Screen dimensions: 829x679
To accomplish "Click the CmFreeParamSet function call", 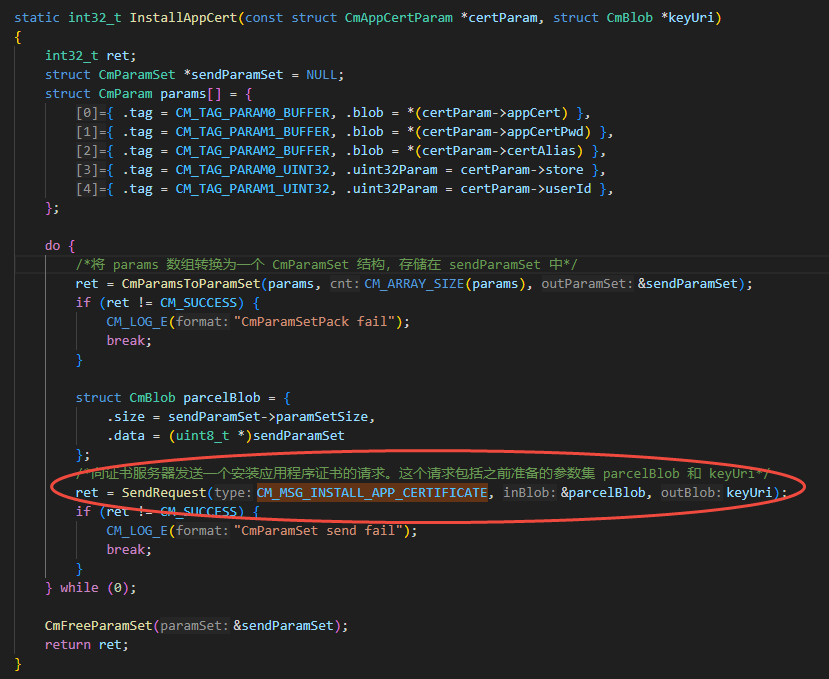I will (98, 626).
